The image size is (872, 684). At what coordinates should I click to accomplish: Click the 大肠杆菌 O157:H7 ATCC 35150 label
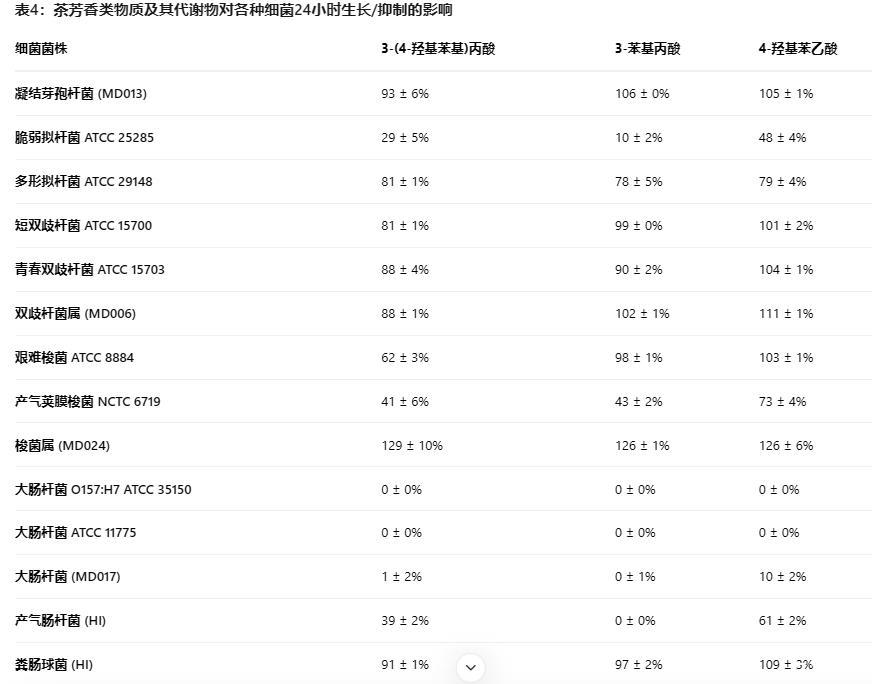tap(103, 490)
